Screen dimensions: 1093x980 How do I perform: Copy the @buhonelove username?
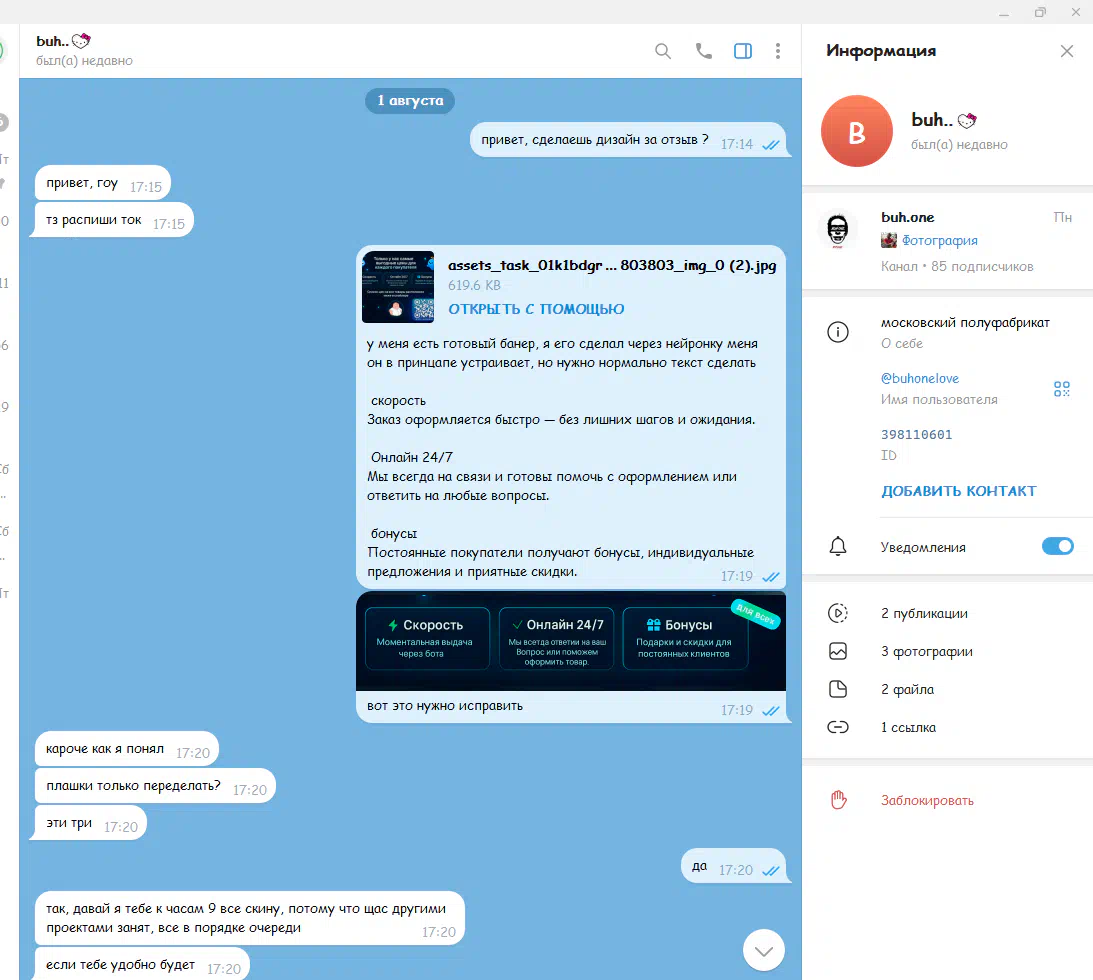[919, 379]
